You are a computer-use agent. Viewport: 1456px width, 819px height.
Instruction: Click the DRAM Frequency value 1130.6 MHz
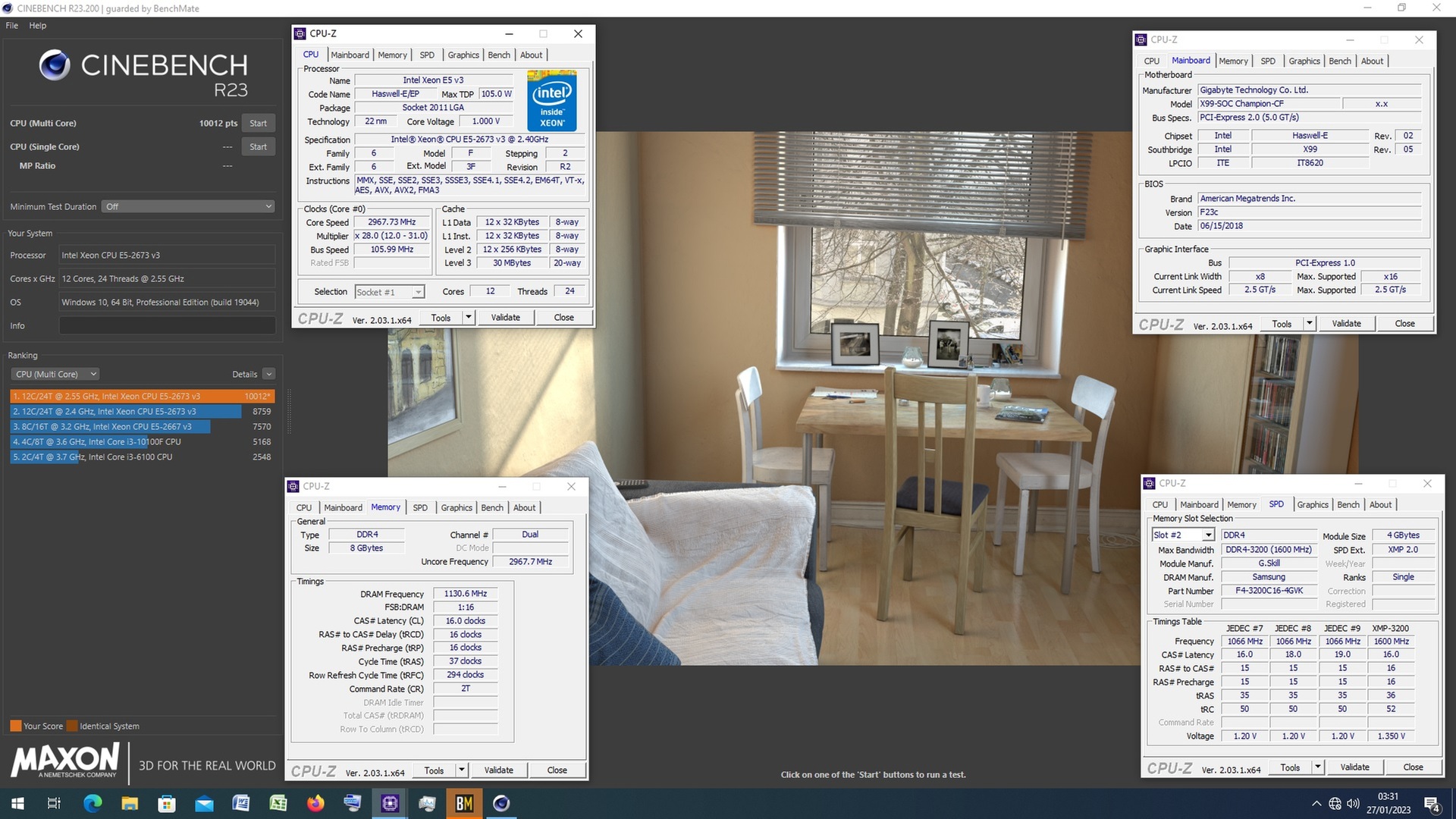466,594
